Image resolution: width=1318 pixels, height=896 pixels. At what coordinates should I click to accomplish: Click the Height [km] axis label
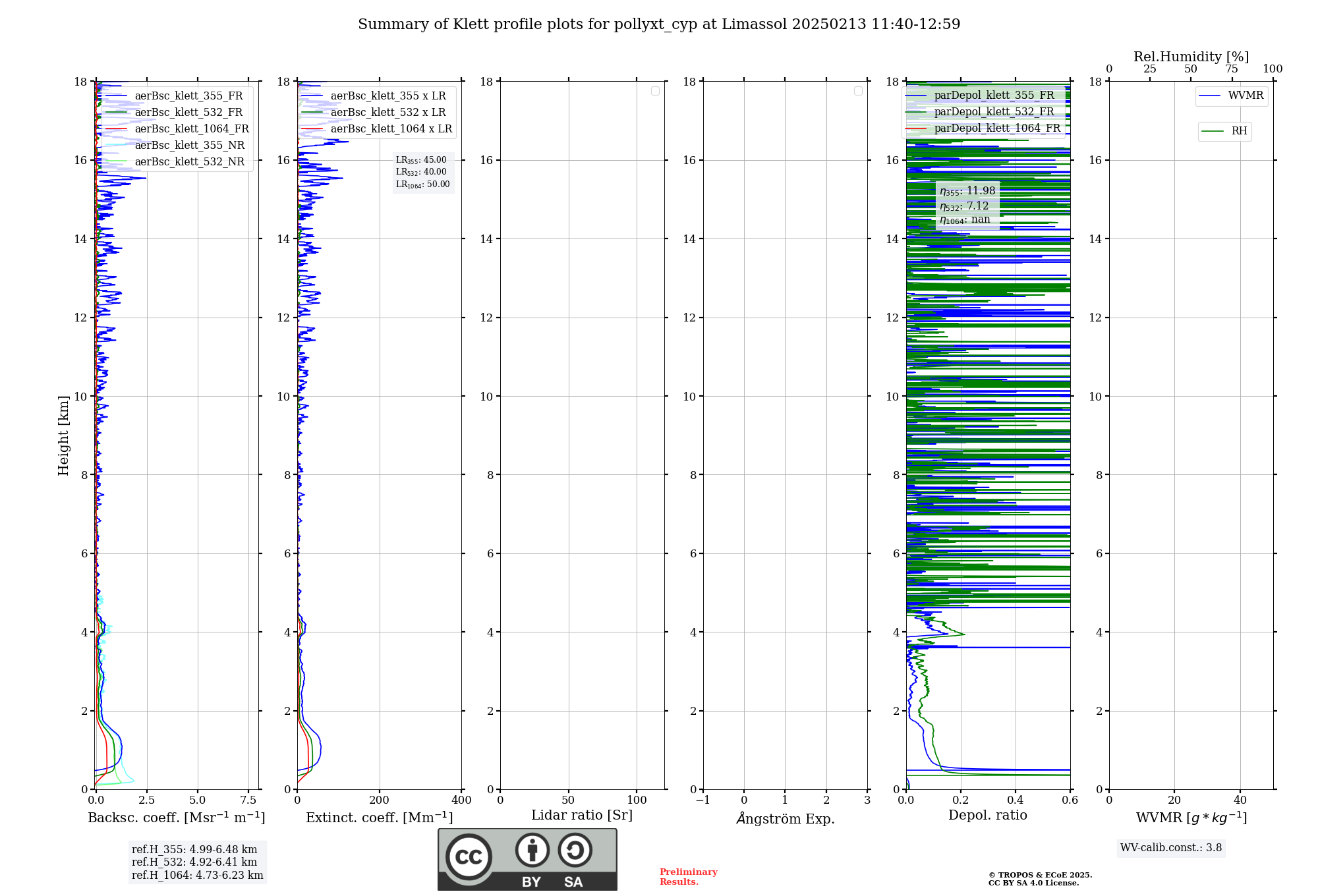63,435
